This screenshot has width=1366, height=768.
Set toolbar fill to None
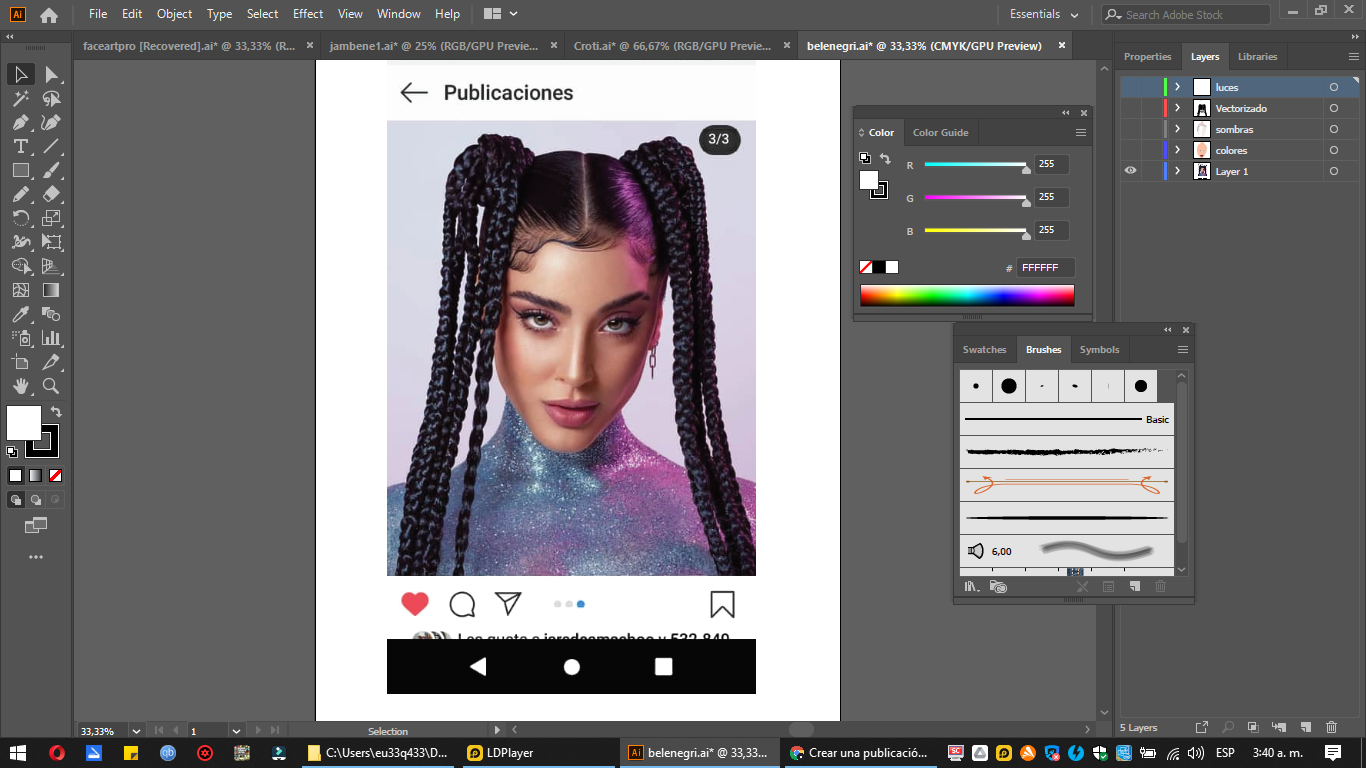point(56,476)
